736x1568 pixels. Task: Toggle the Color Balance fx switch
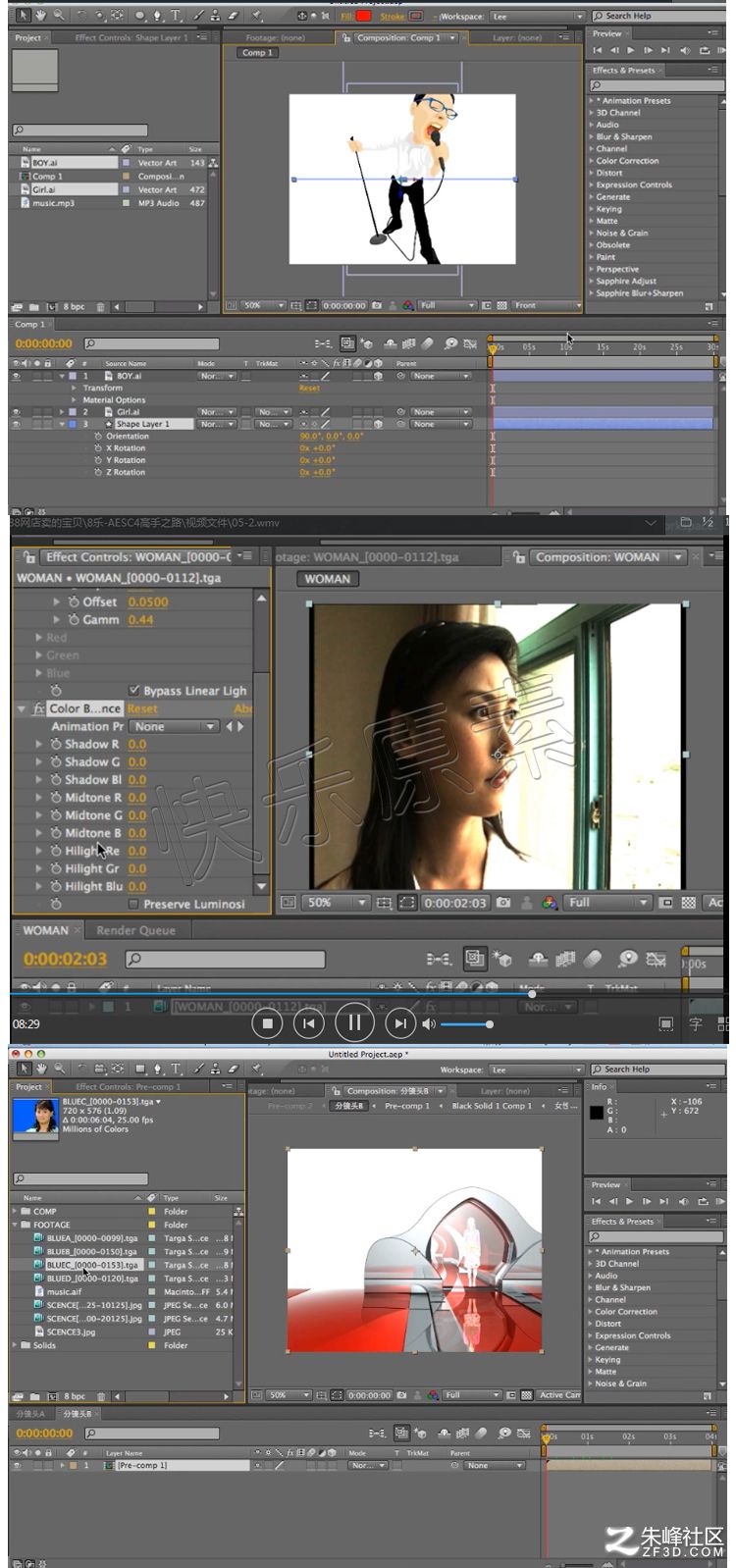39,708
